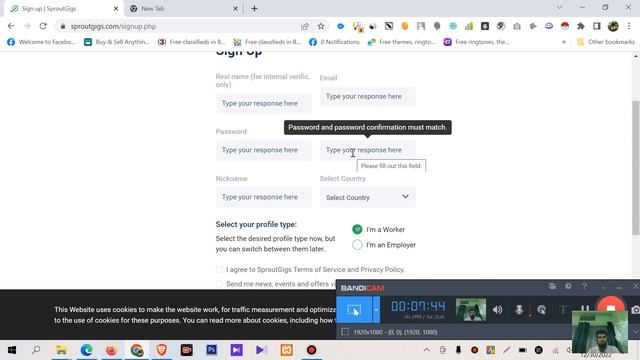Focus the Nickname input field

tap(264, 197)
